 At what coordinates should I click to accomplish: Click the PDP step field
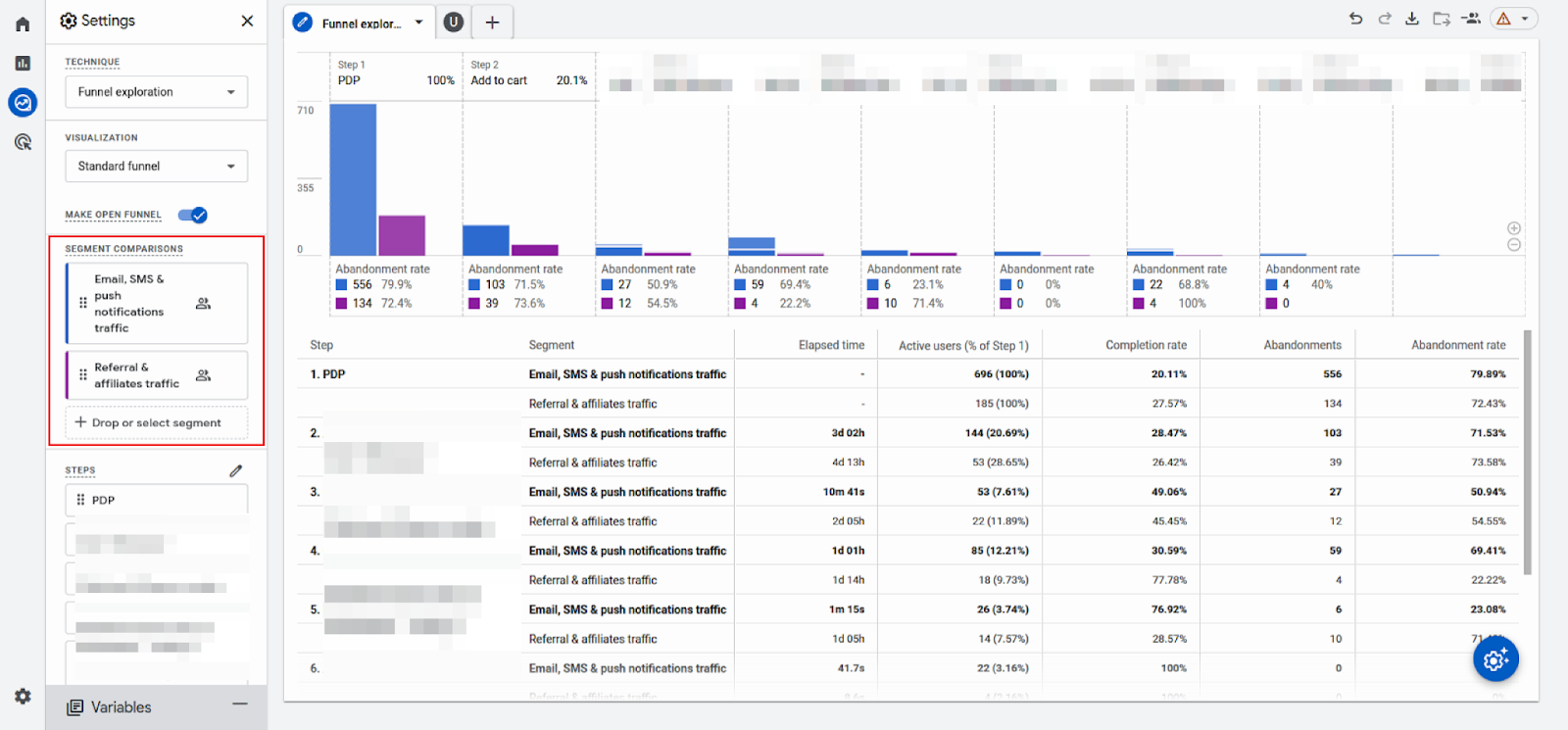click(157, 500)
